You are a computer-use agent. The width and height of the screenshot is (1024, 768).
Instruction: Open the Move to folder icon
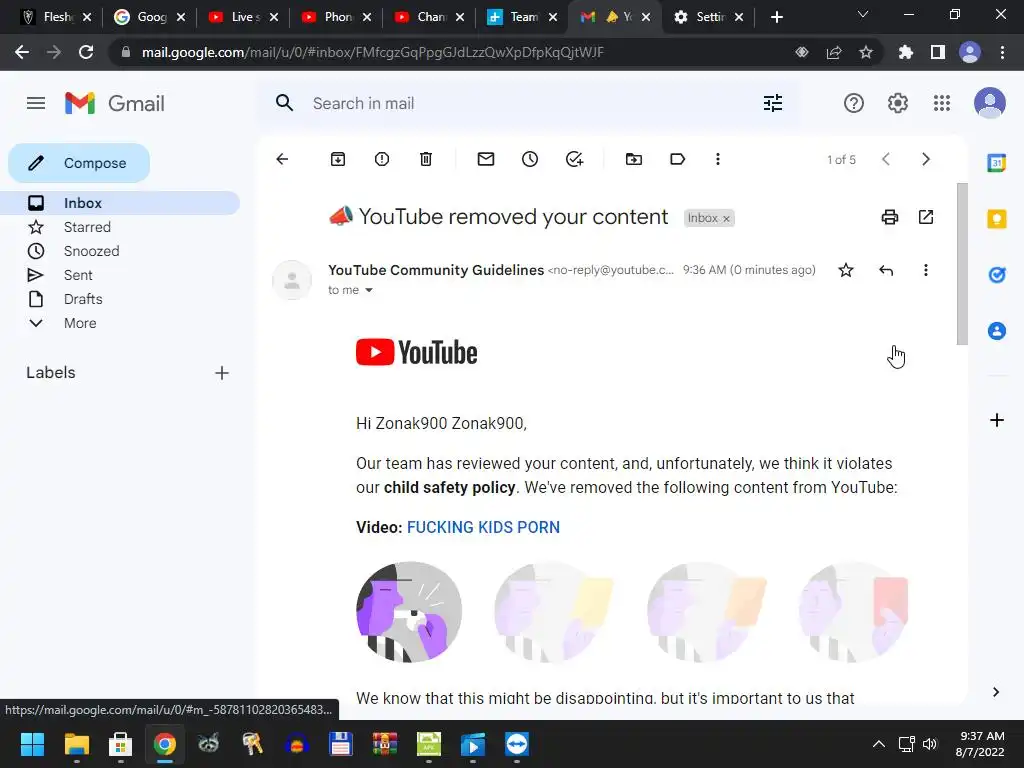(x=633, y=159)
